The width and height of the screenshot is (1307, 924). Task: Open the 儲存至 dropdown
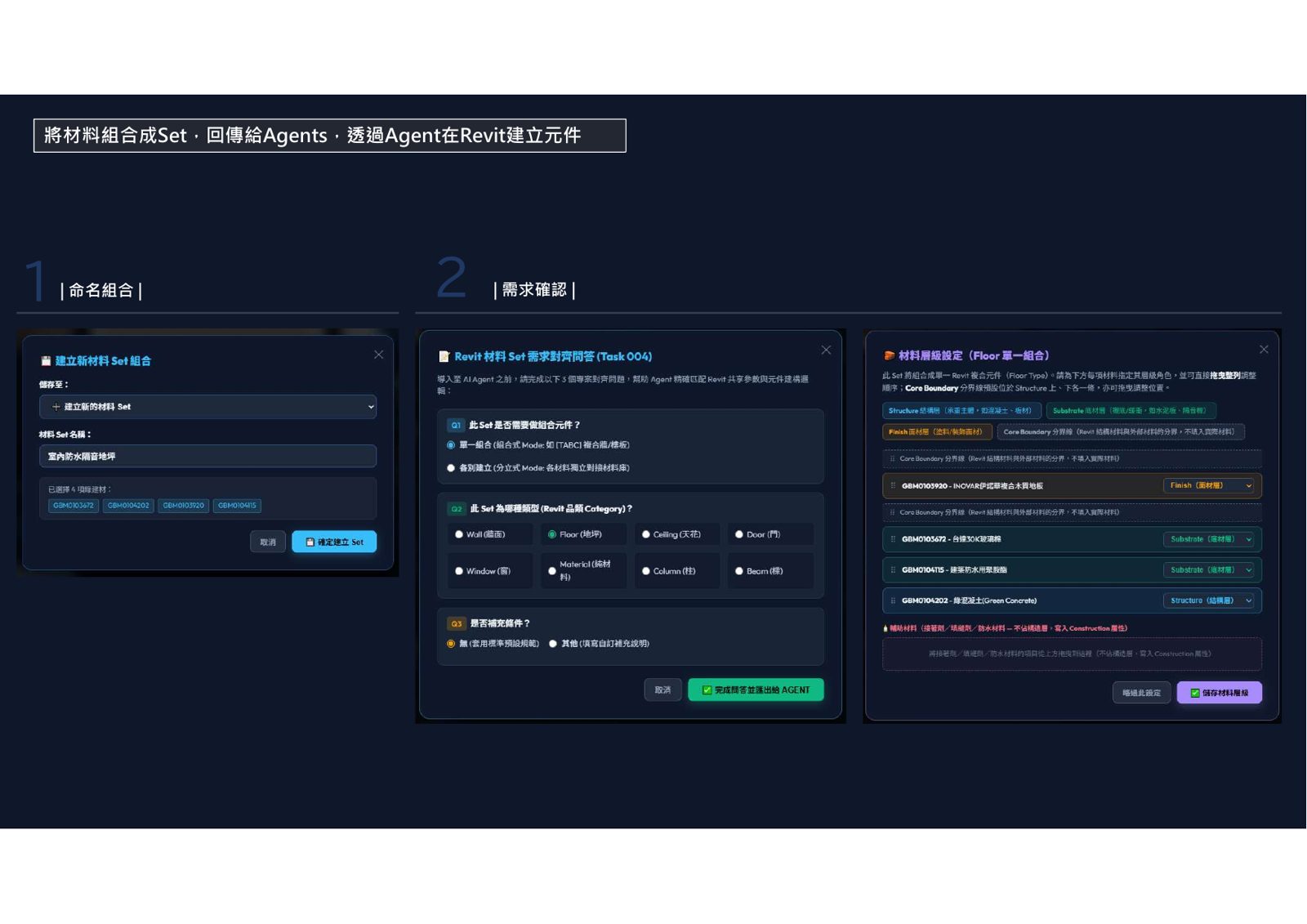point(207,407)
